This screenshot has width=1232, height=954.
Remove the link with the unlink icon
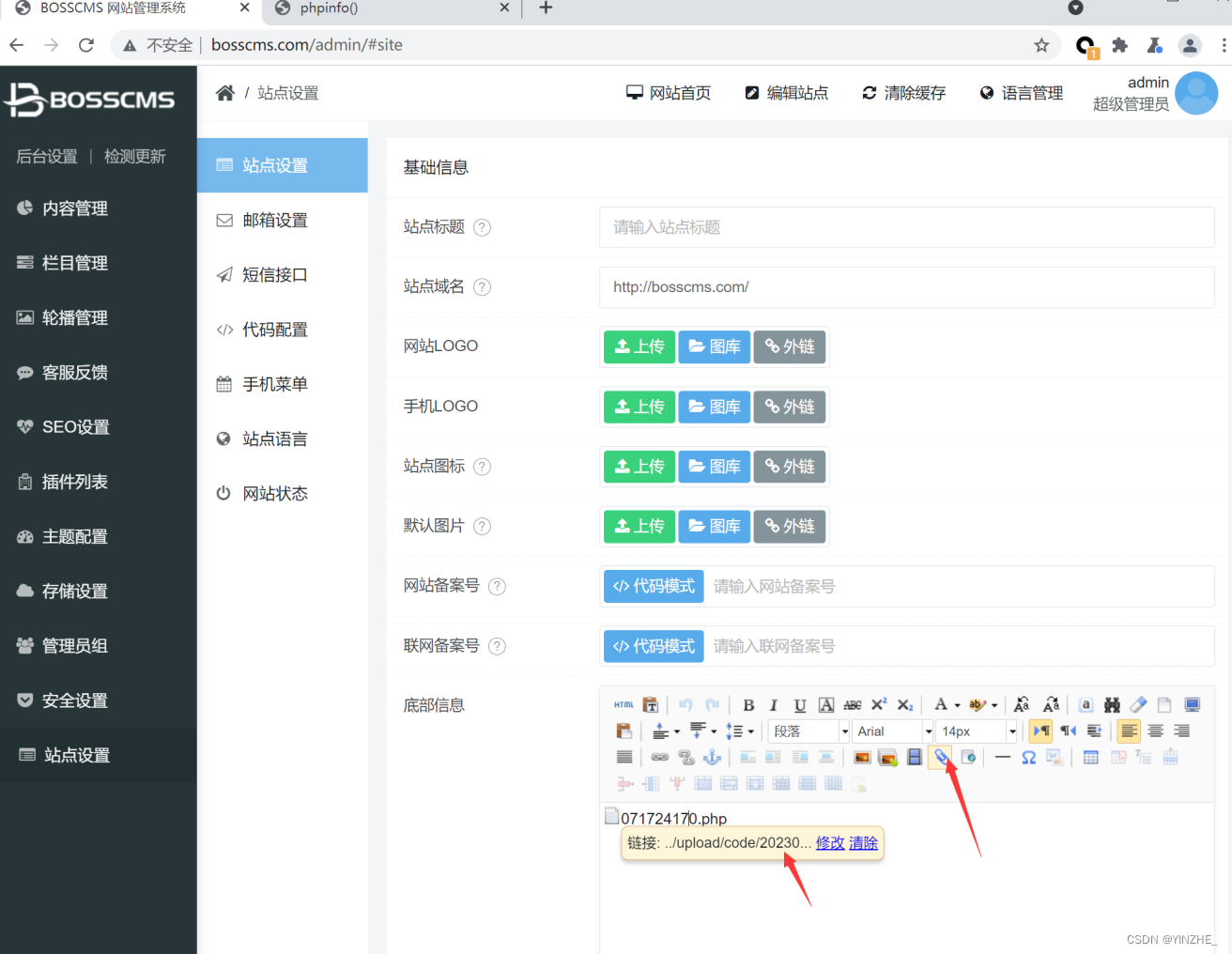pos(686,757)
